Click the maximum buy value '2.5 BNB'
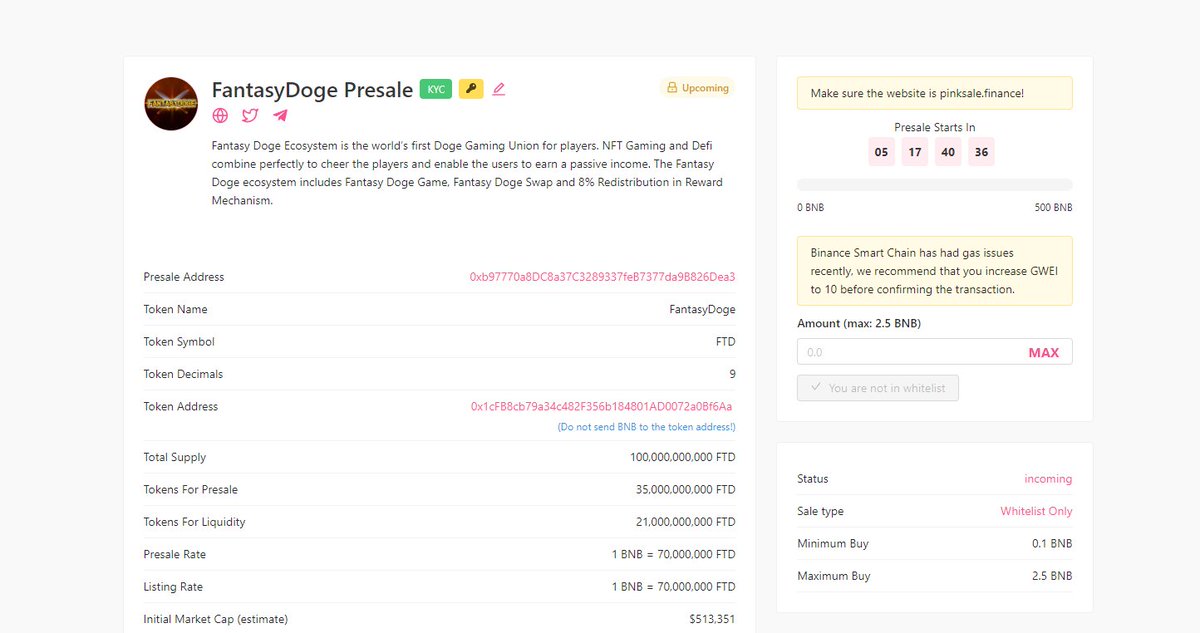Image resolution: width=1200 pixels, height=633 pixels. point(1053,576)
